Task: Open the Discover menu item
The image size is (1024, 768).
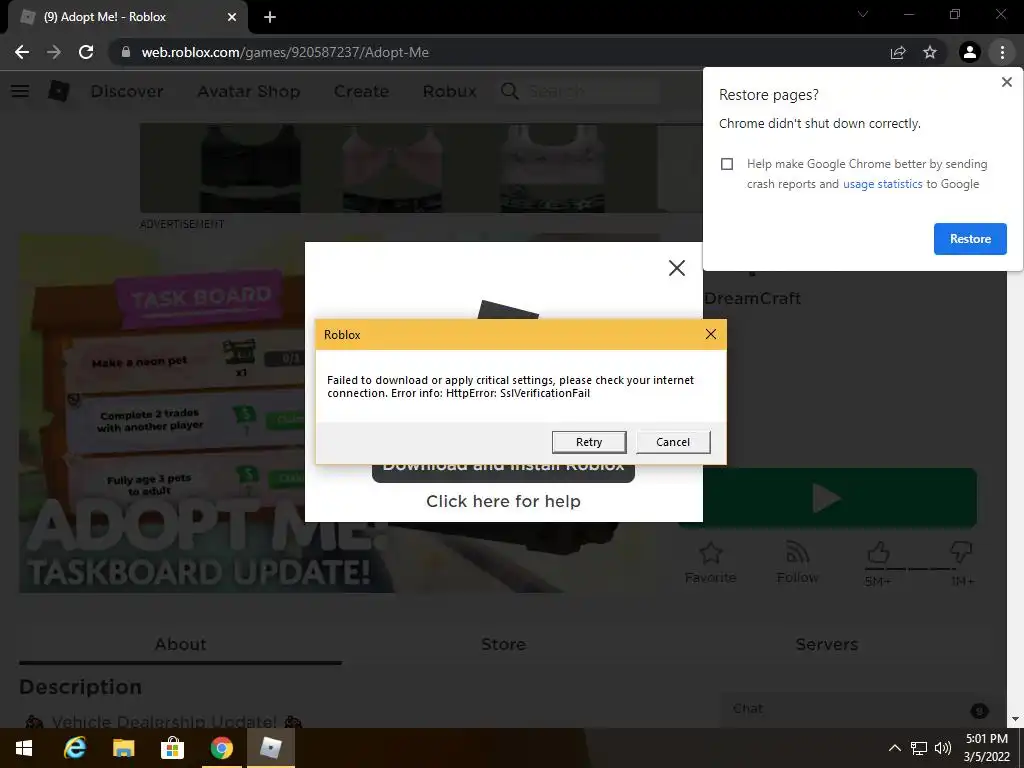Action: coord(127,91)
